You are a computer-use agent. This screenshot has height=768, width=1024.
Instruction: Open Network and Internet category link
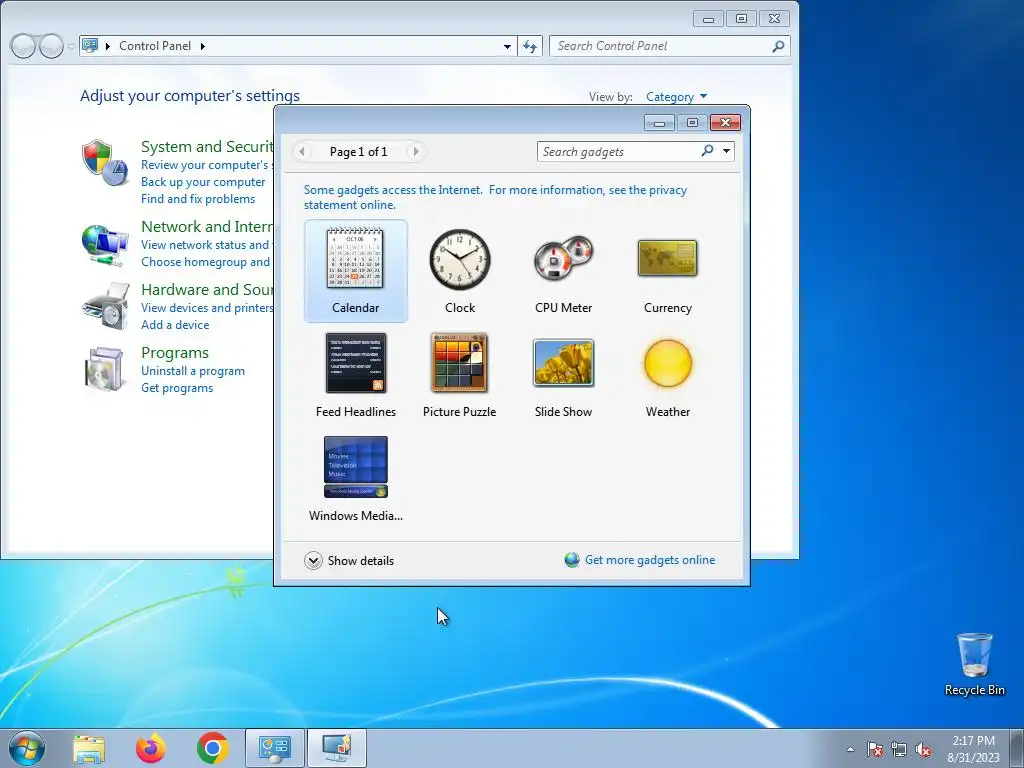coord(207,227)
